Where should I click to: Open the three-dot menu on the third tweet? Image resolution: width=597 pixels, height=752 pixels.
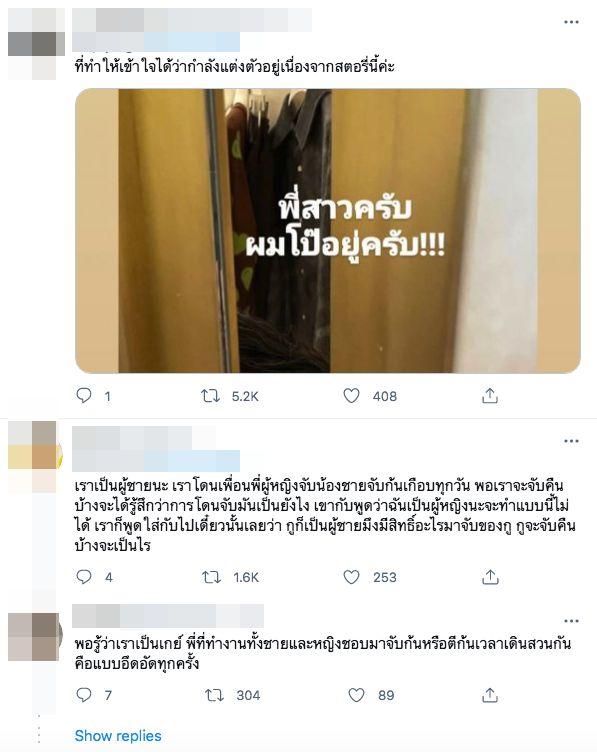coord(571,621)
